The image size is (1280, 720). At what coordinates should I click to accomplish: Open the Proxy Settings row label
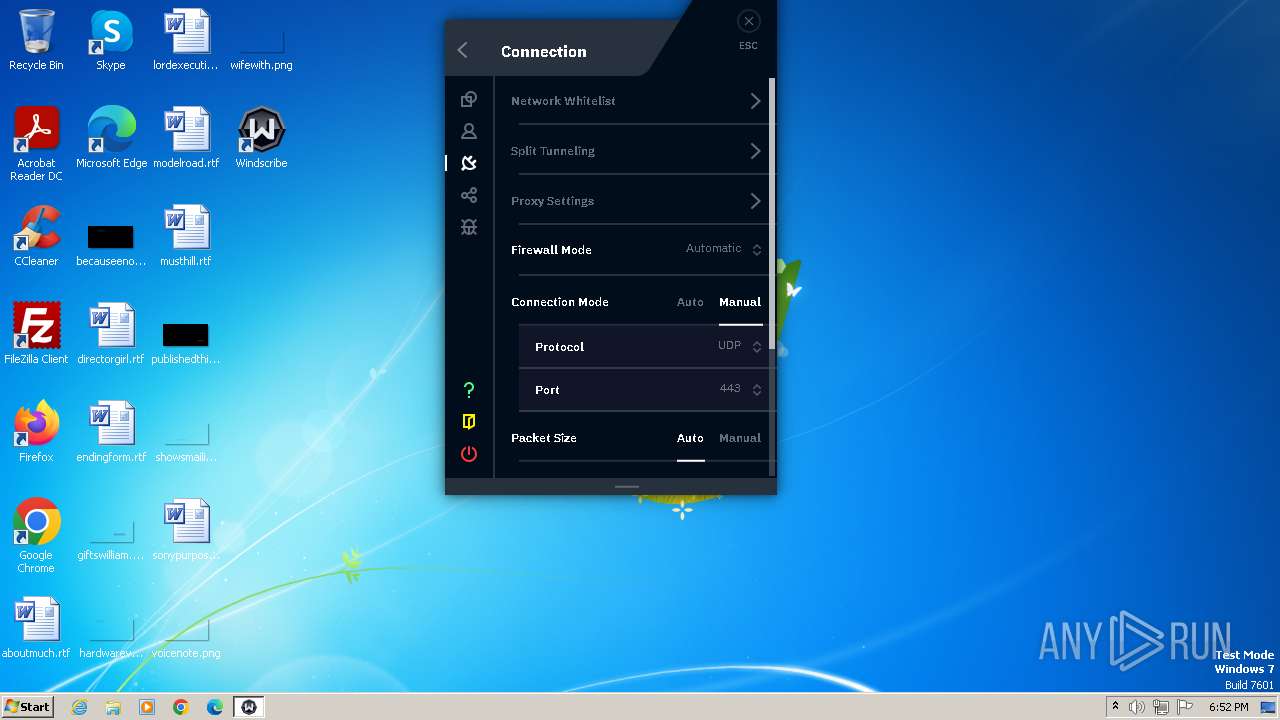(552, 201)
